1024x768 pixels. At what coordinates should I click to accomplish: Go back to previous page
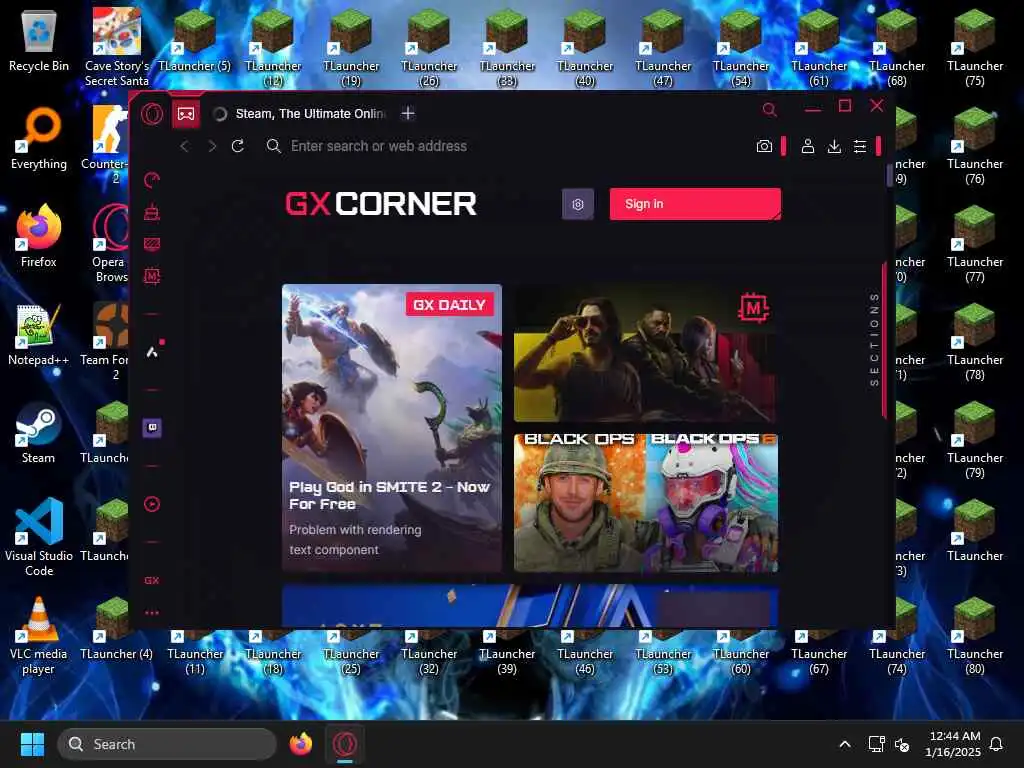pos(185,146)
